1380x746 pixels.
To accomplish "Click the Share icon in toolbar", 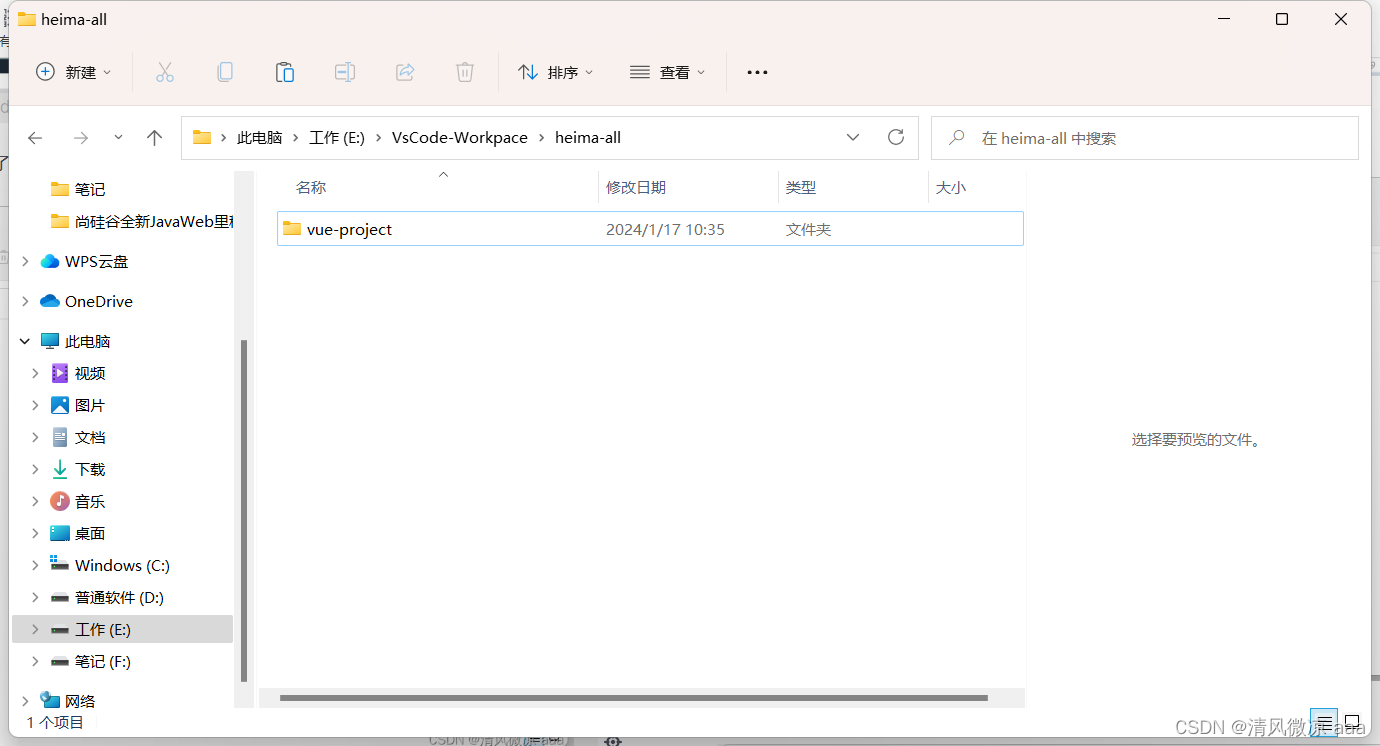I will coord(405,72).
